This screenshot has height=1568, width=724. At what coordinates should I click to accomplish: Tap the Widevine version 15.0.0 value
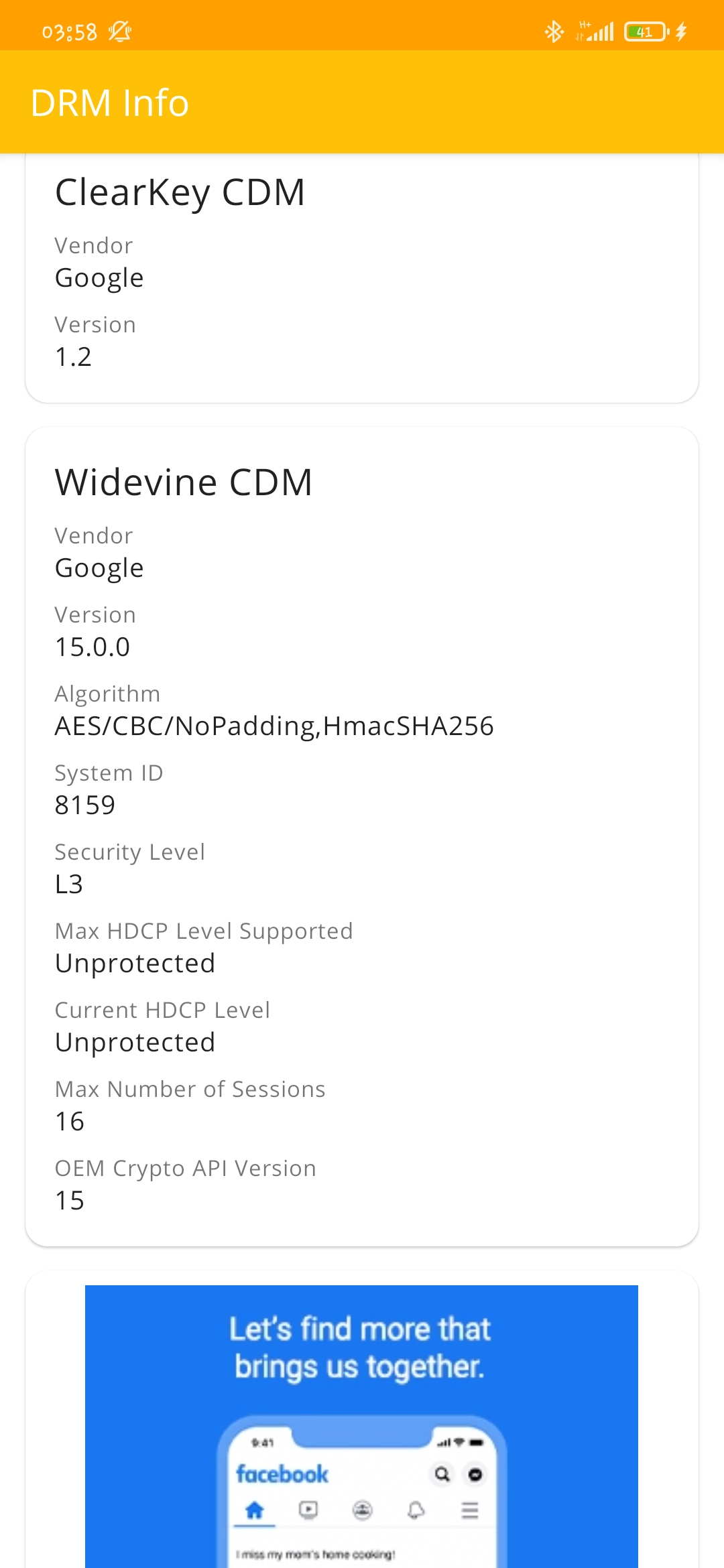coord(93,647)
